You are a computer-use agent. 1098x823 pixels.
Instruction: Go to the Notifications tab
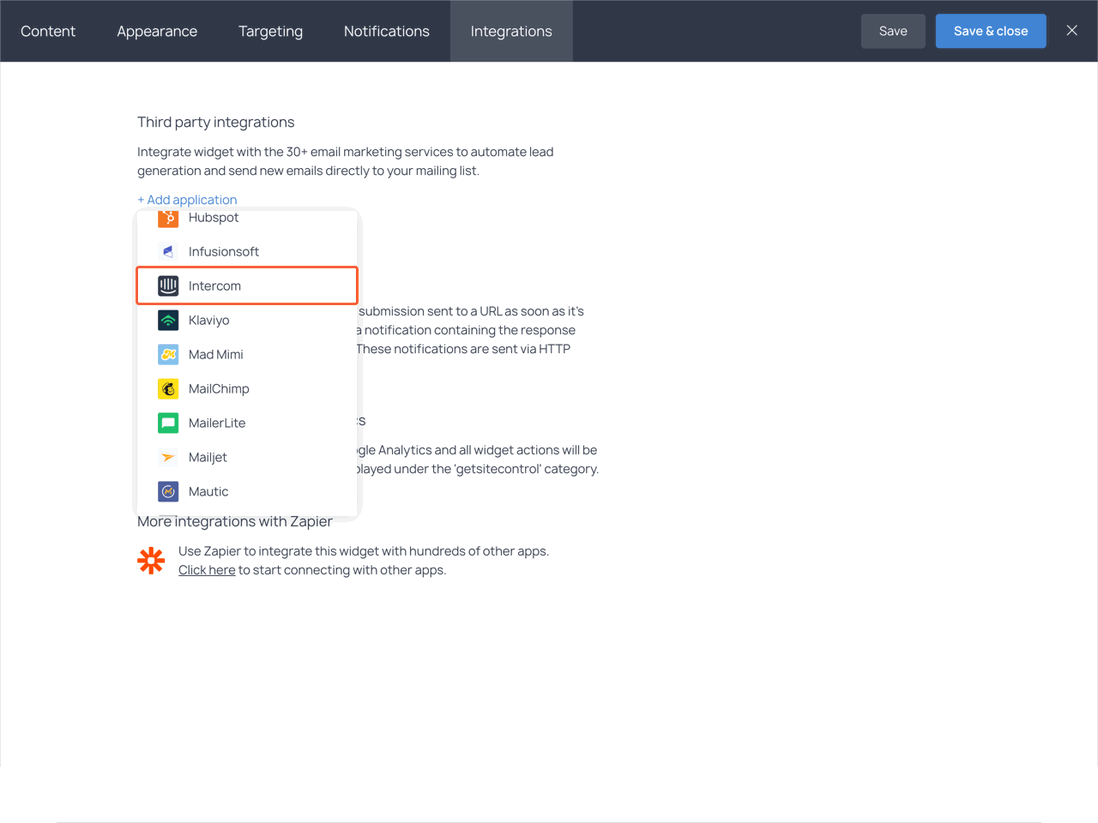pyautogui.click(x=386, y=30)
